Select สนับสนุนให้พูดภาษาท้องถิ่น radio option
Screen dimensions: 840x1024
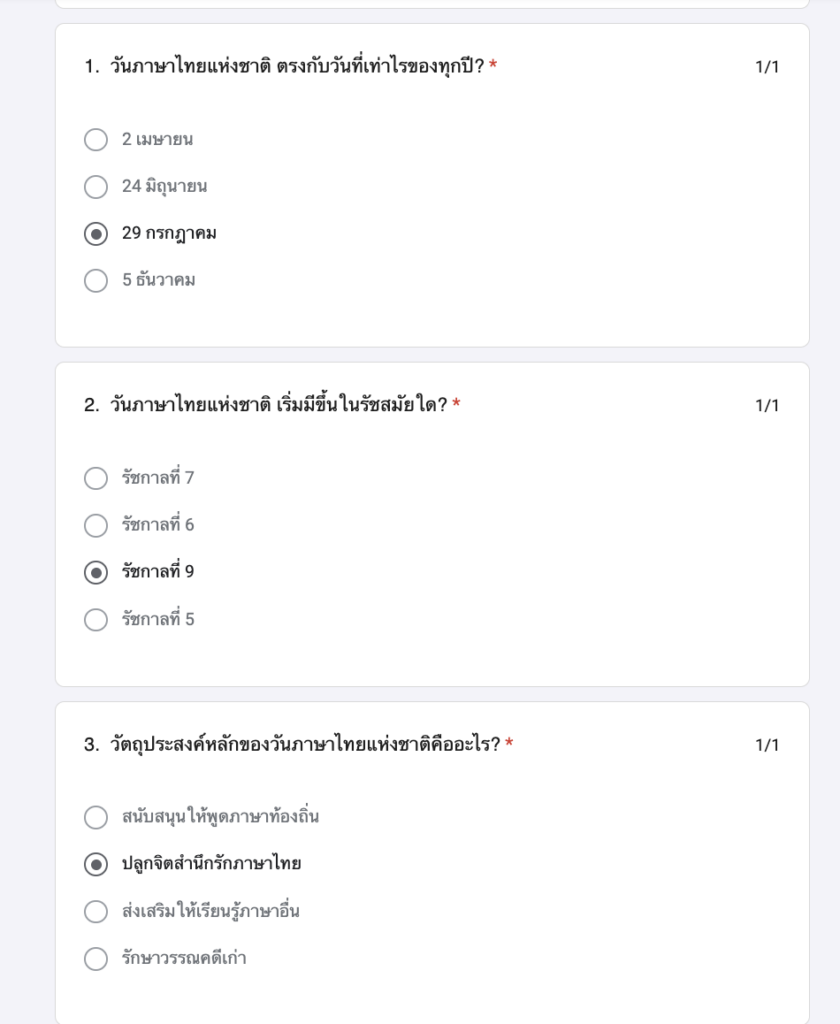96,817
